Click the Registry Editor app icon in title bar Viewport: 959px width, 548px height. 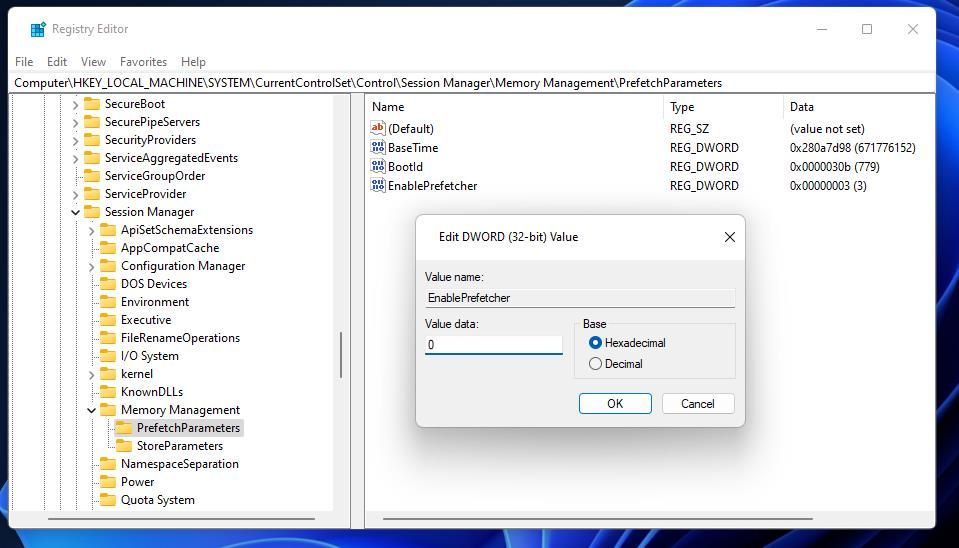point(38,29)
